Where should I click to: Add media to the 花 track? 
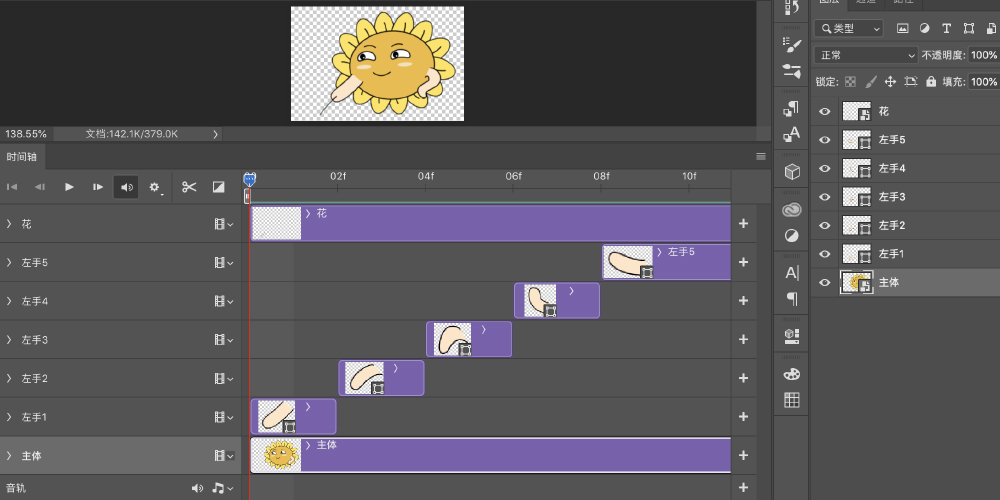pyautogui.click(x=743, y=224)
